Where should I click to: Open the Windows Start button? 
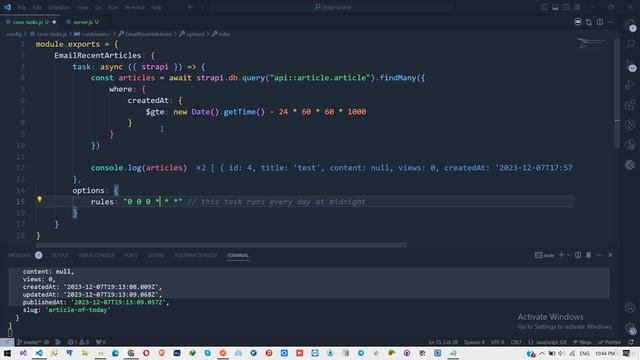(x=7, y=353)
